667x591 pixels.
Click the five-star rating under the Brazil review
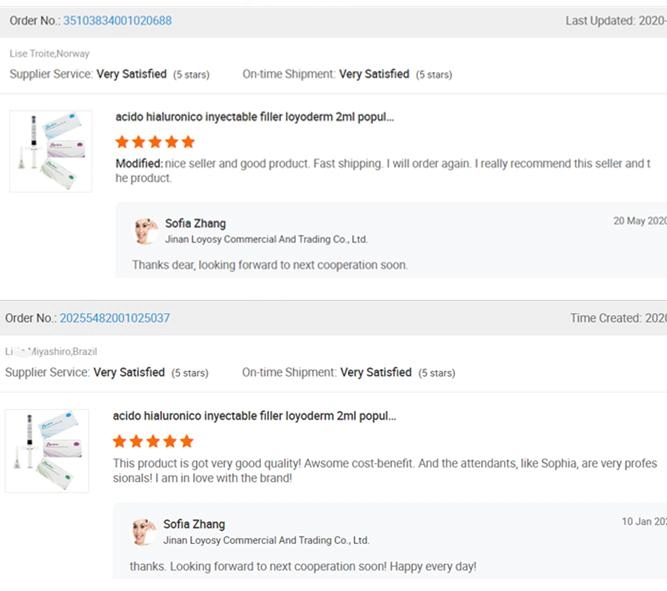pos(153,441)
